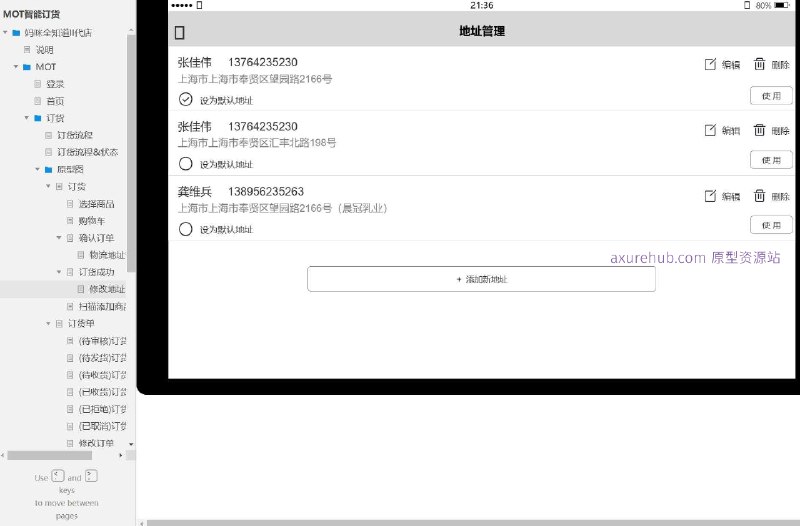Click the edit icon for 望园路2166号 default address
Screen dimensions: 800x526
pos(710,64)
